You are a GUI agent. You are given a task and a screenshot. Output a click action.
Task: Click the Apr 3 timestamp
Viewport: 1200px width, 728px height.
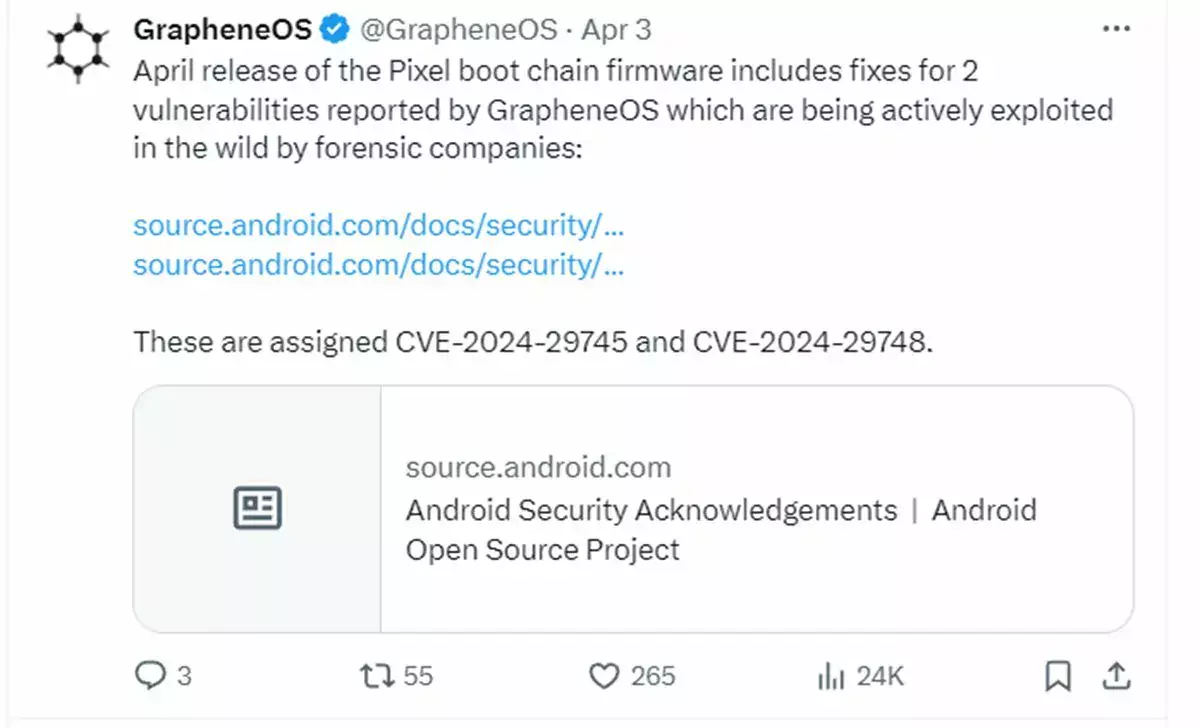(616, 30)
